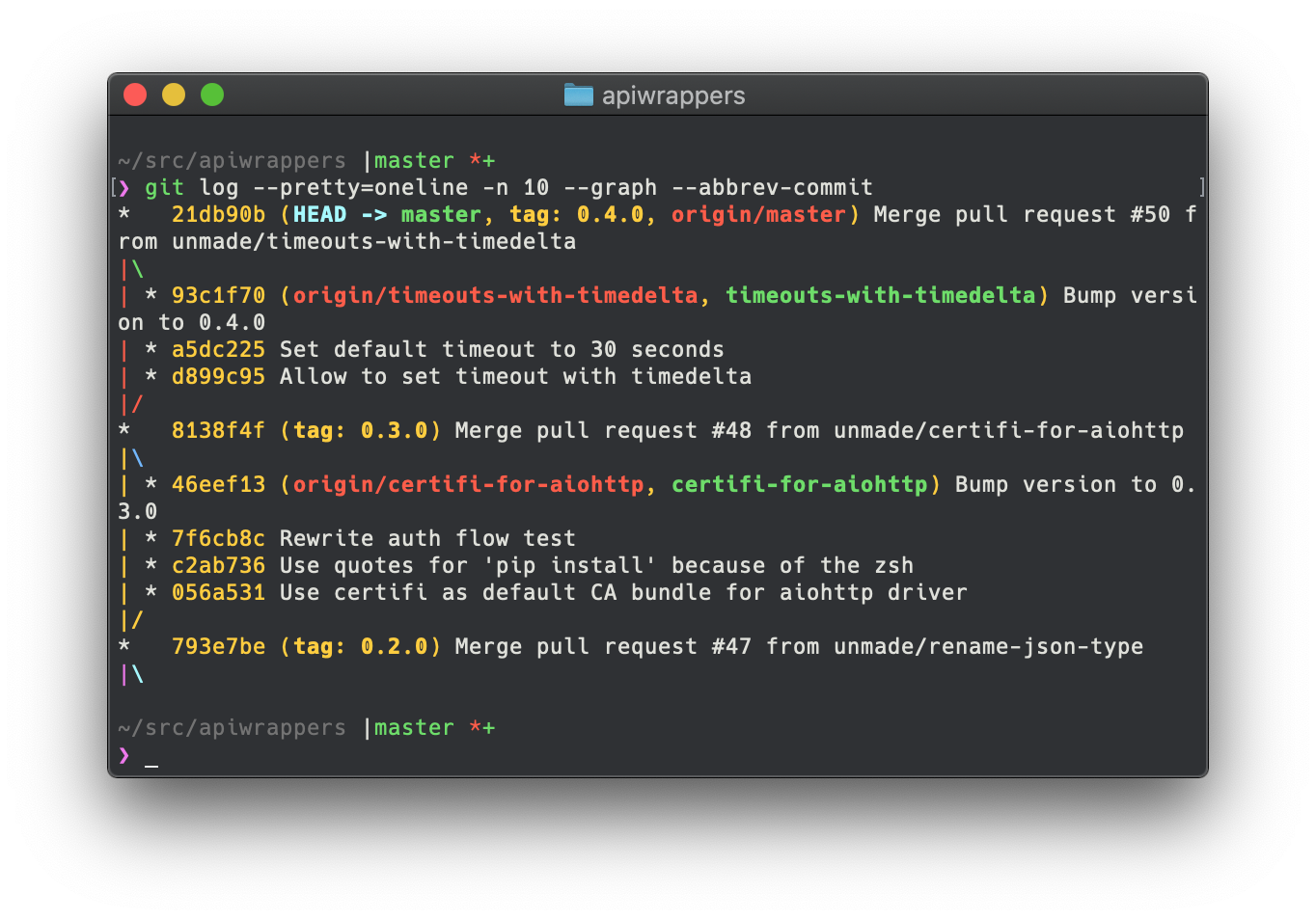Click the red close window button
The width and height of the screenshot is (1316, 920).
135,95
